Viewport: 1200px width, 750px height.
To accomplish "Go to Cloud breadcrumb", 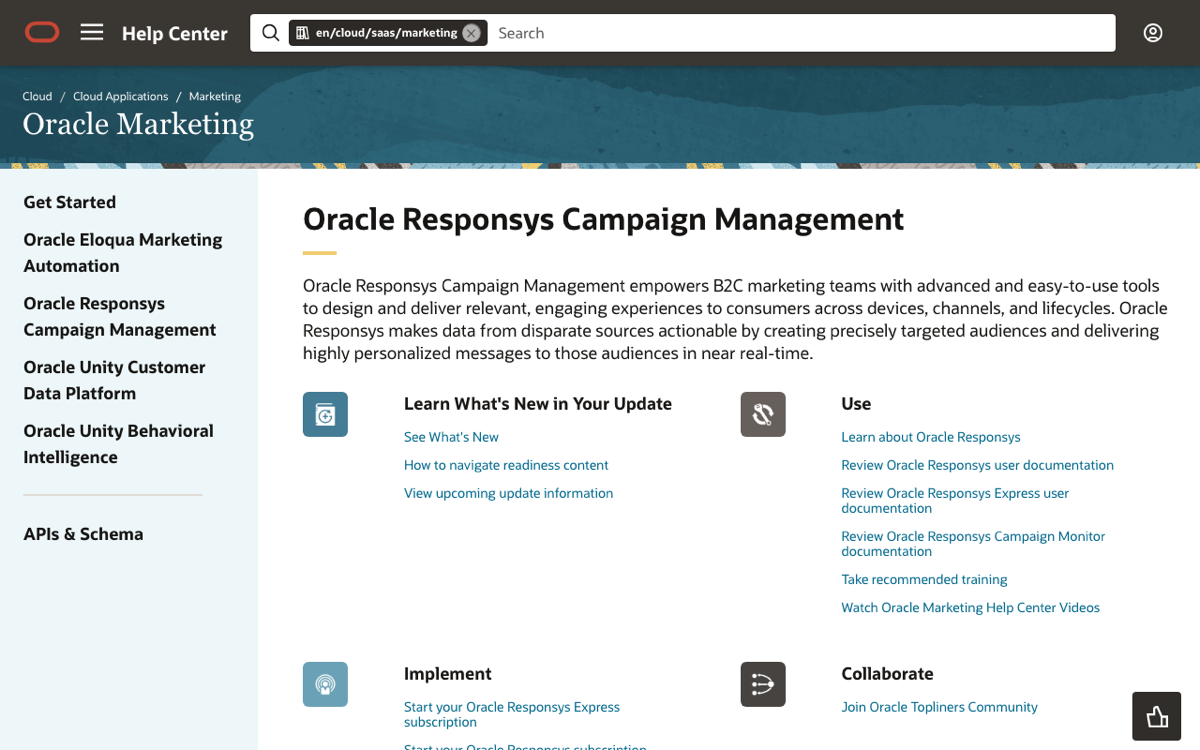I will tap(37, 96).
